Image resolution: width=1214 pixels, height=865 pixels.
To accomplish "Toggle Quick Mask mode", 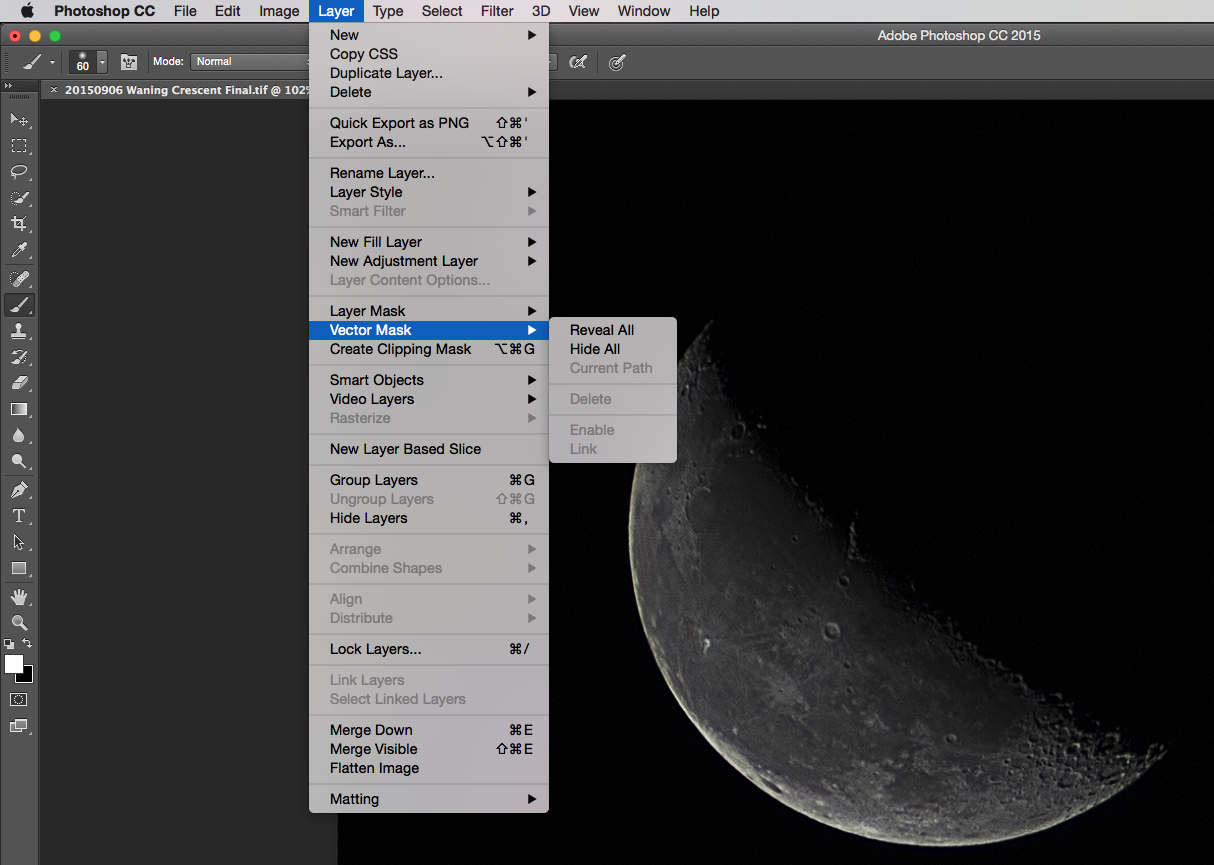I will (20, 697).
